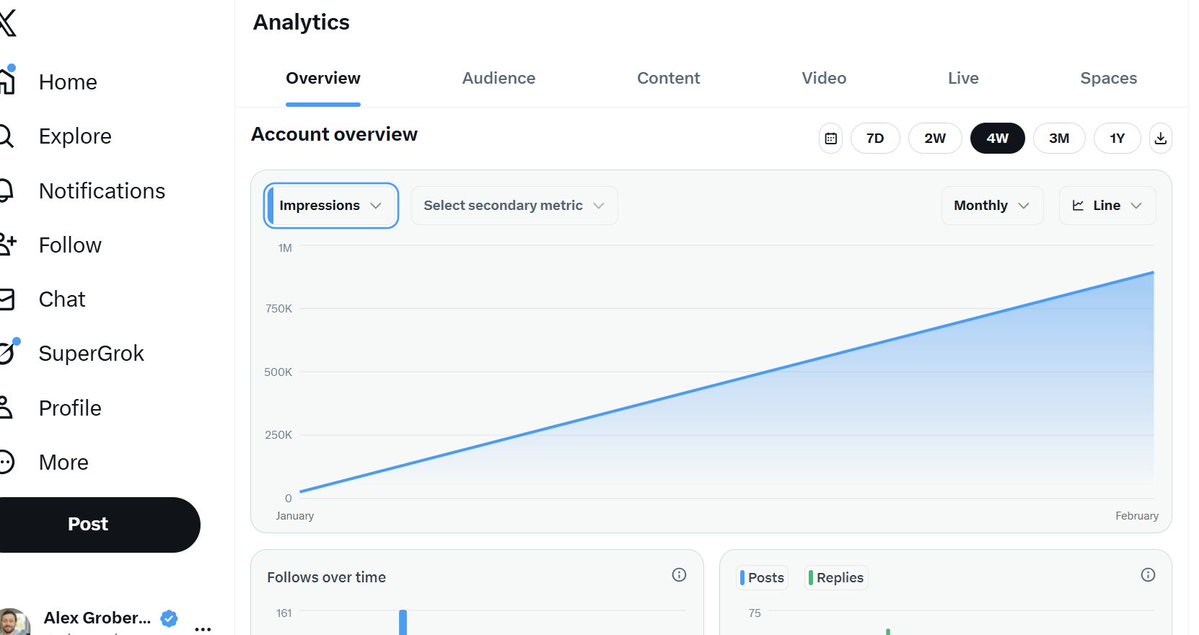Image resolution: width=1199 pixels, height=635 pixels.
Task: Switch to the Overview tab
Action: click(323, 78)
